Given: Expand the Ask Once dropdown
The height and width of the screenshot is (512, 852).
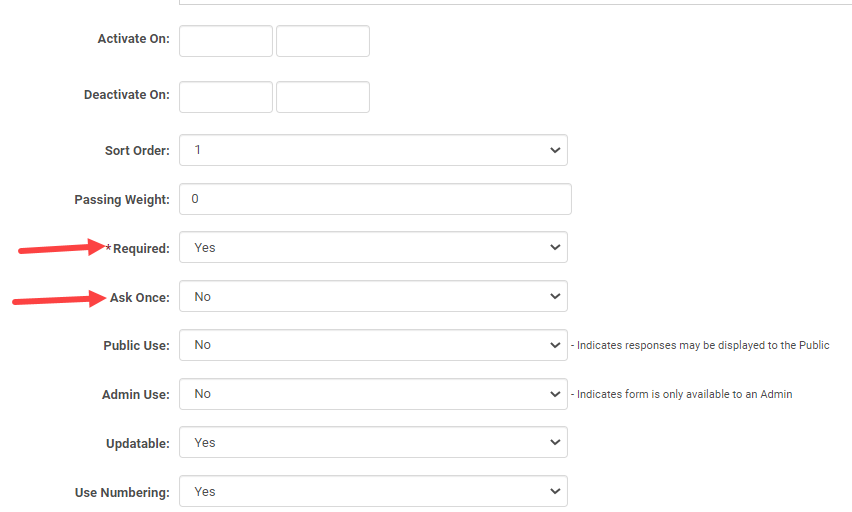Looking at the screenshot, I should pyautogui.click(x=373, y=297).
